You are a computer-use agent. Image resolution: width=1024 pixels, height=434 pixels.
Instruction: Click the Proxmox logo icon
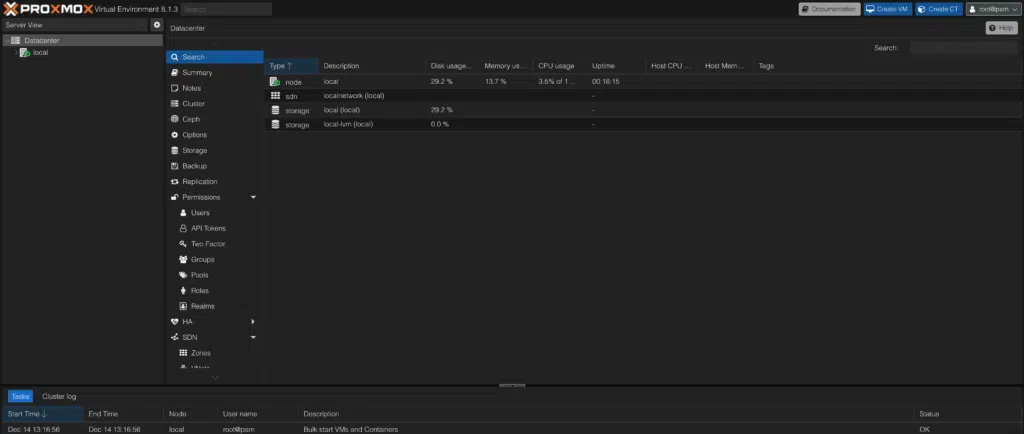[x=10, y=9]
